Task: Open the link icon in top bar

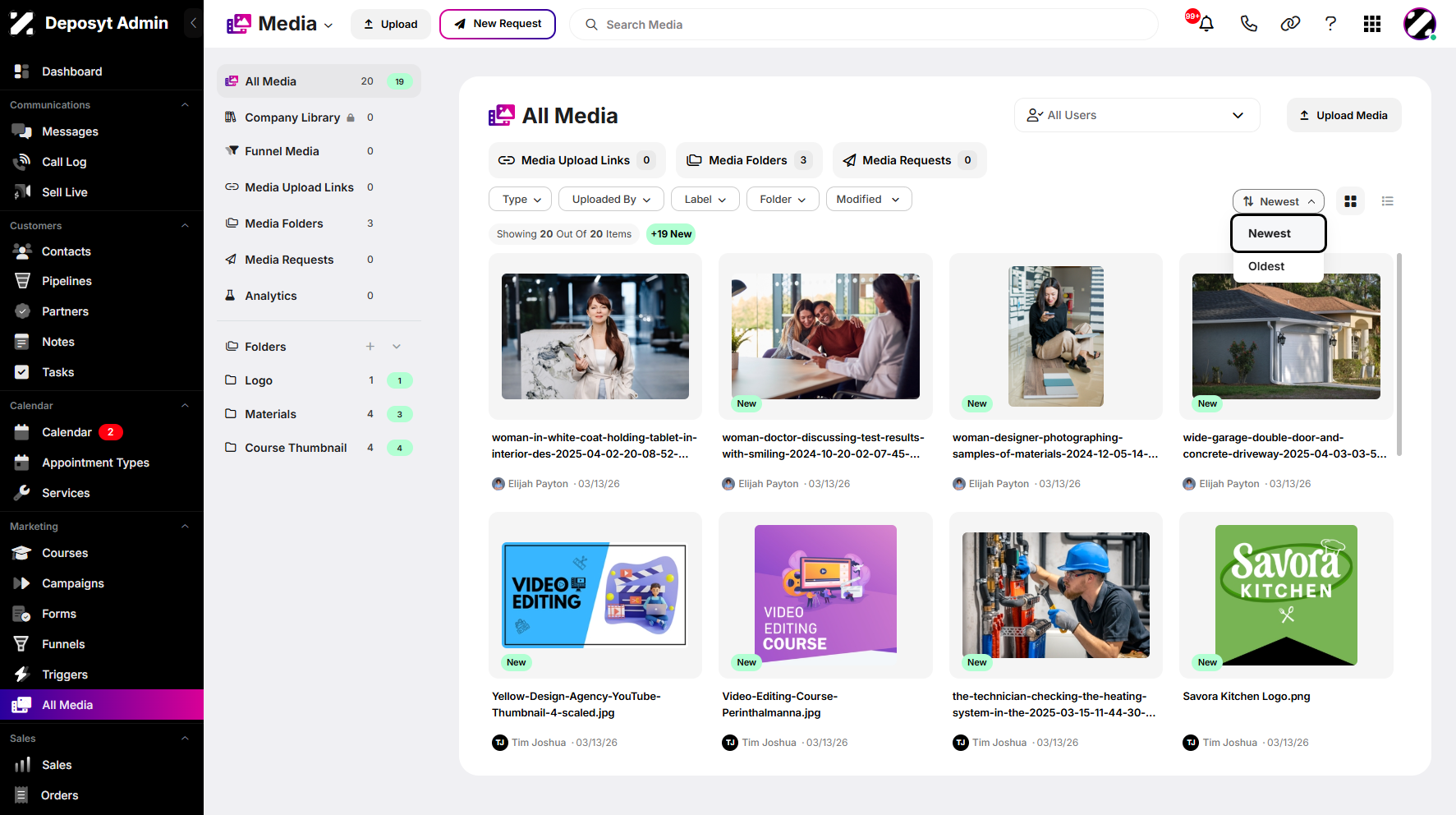Action: coord(1290,24)
